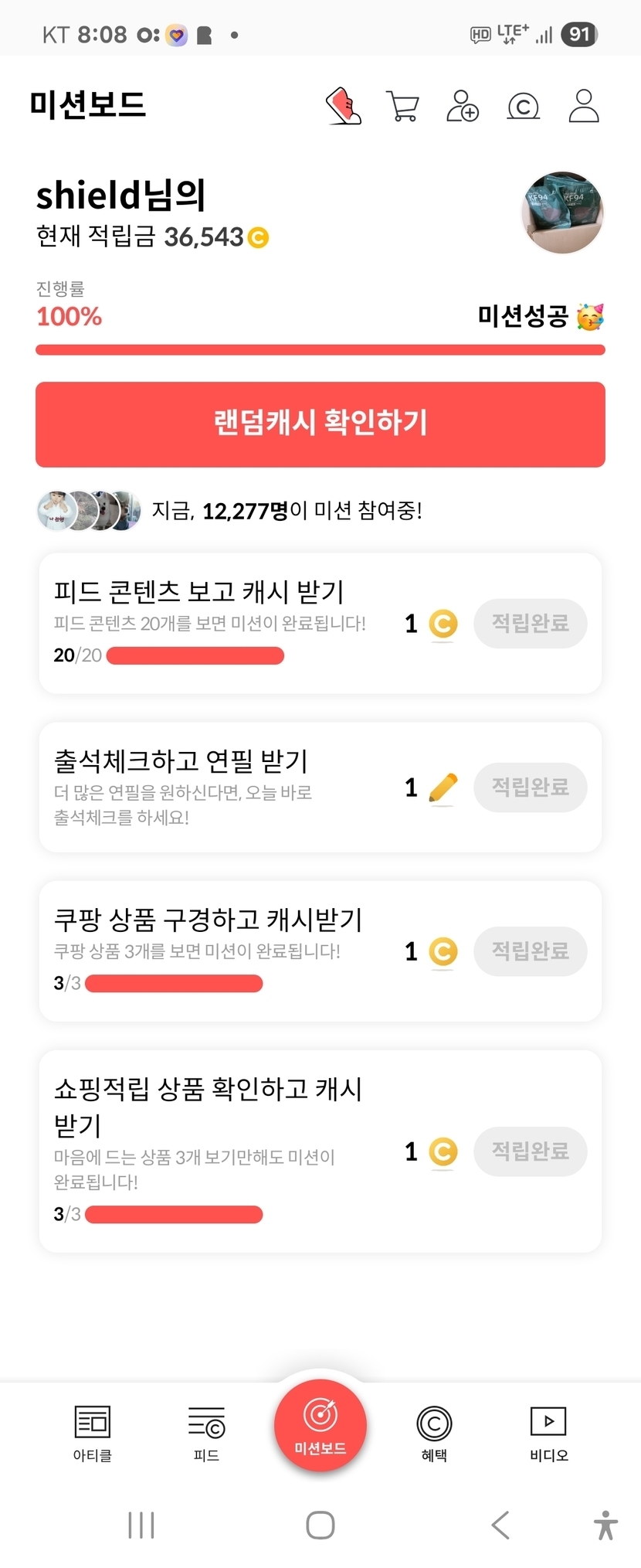Tap the gold coin beside 36,543 balance

pos(258,237)
